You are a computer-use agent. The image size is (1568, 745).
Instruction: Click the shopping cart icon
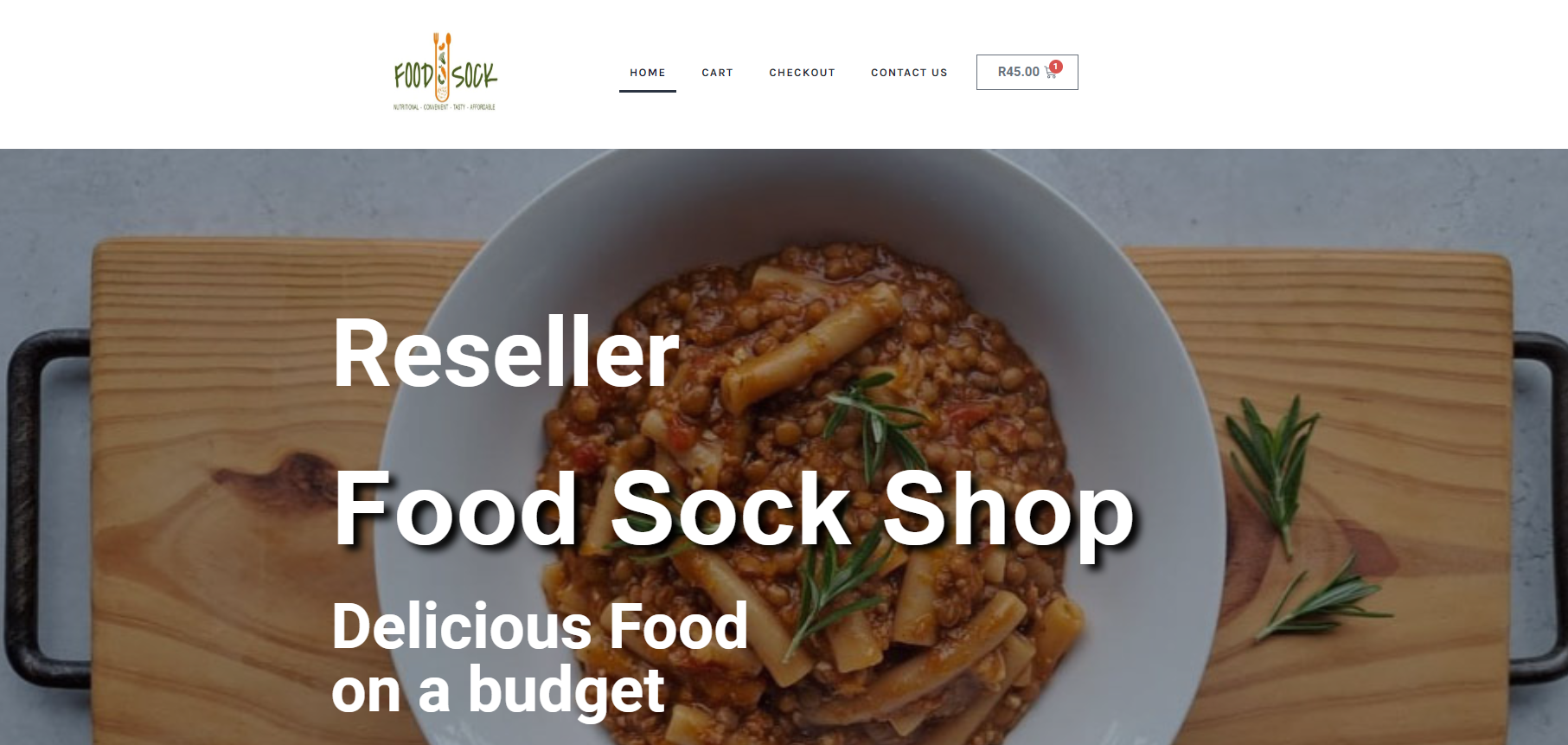1050,74
